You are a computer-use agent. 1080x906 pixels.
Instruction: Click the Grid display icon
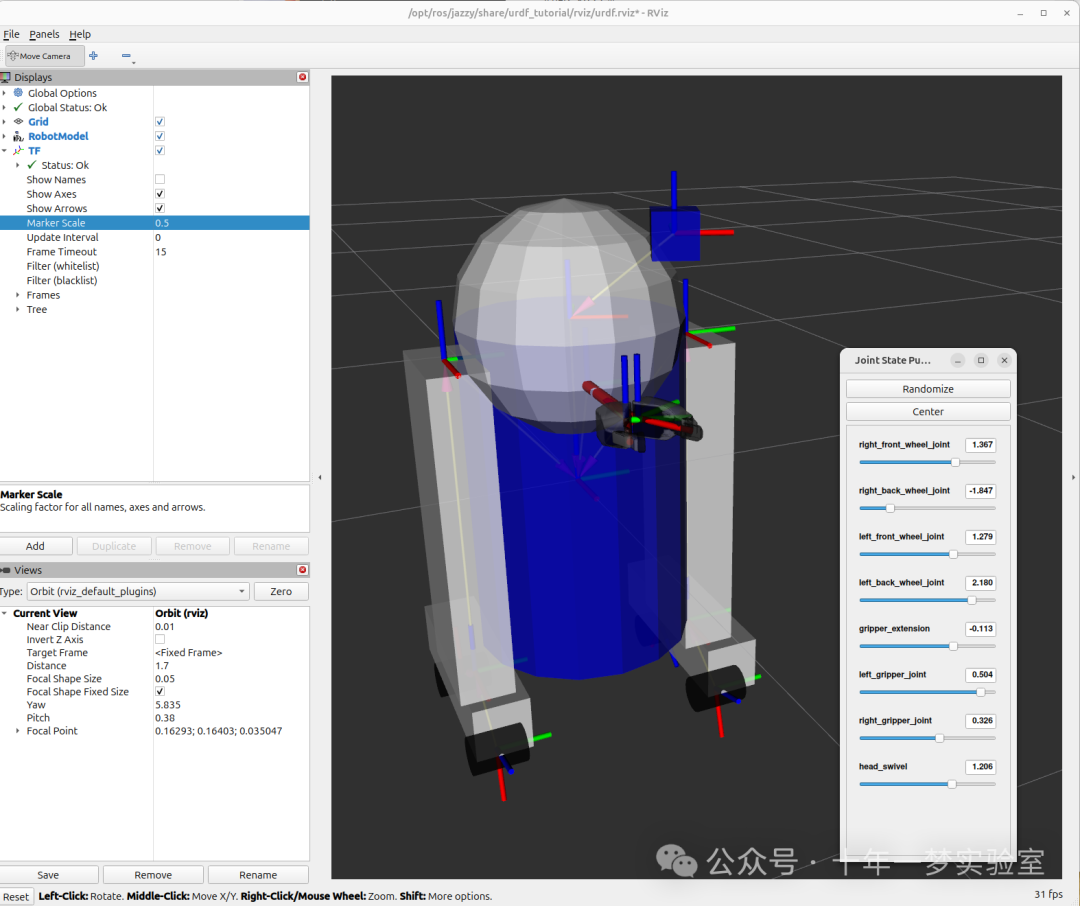pos(19,121)
